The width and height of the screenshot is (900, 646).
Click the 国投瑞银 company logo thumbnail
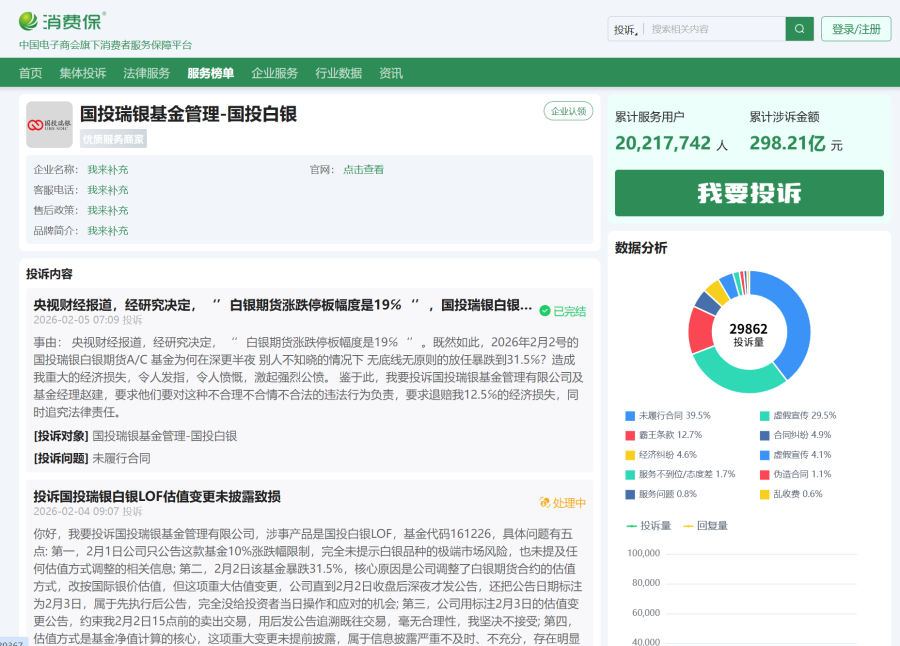[x=49, y=124]
